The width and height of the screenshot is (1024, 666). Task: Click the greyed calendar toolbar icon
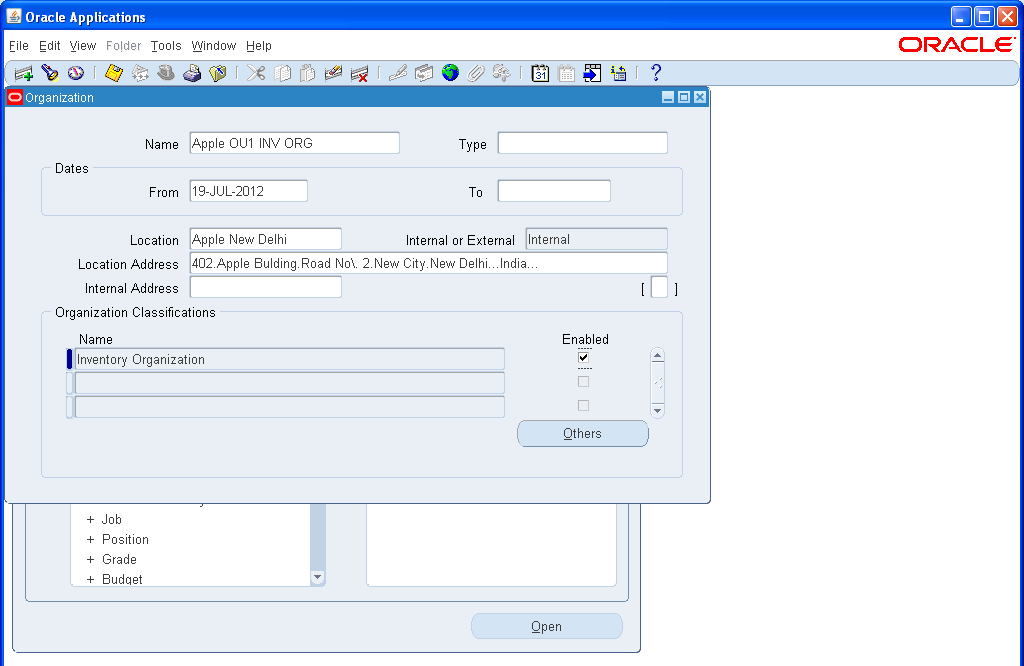click(566, 73)
